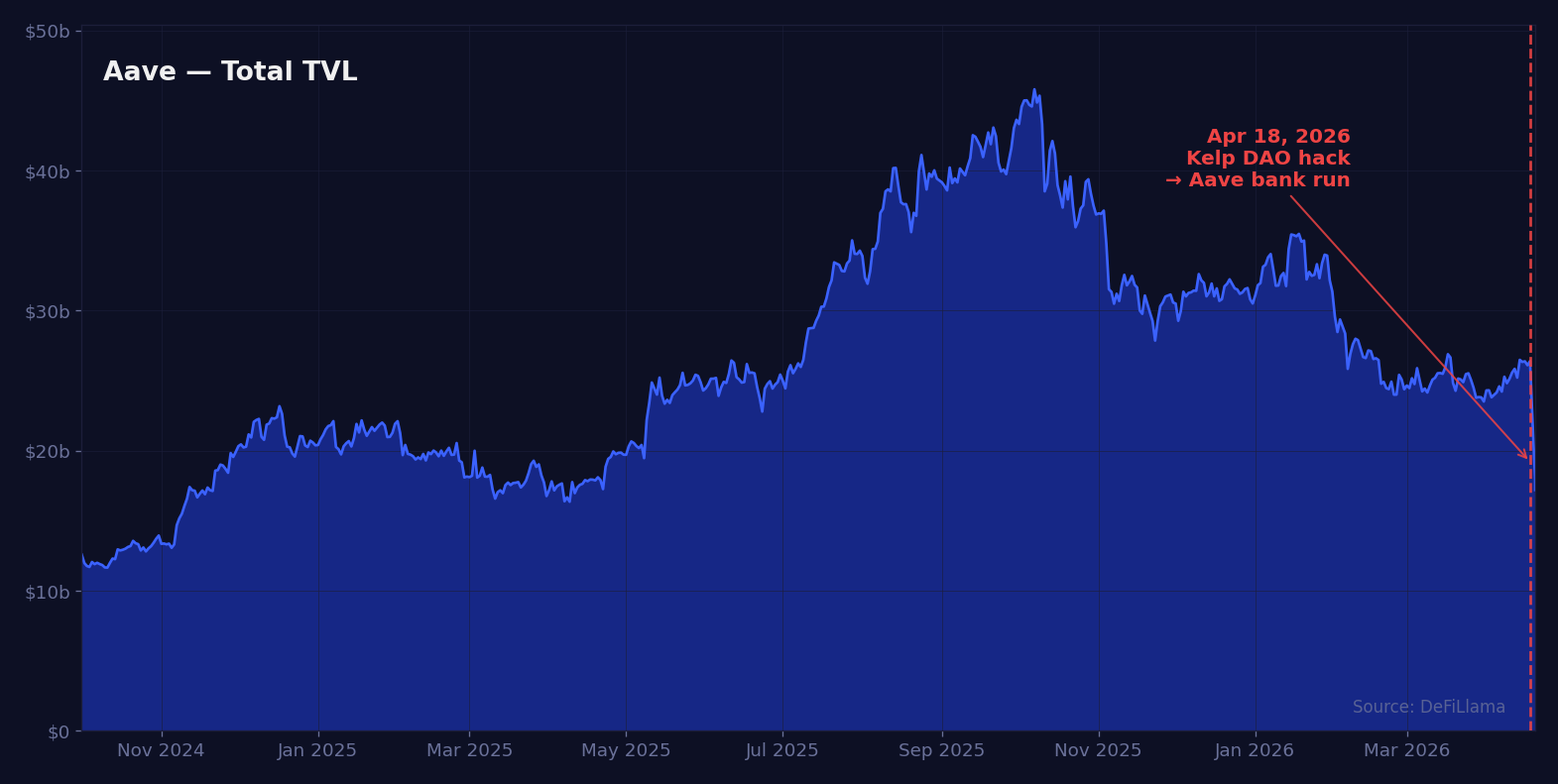Click the Nov 2024 x-axis label
This screenshot has width=1558, height=784.
pos(161,751)
